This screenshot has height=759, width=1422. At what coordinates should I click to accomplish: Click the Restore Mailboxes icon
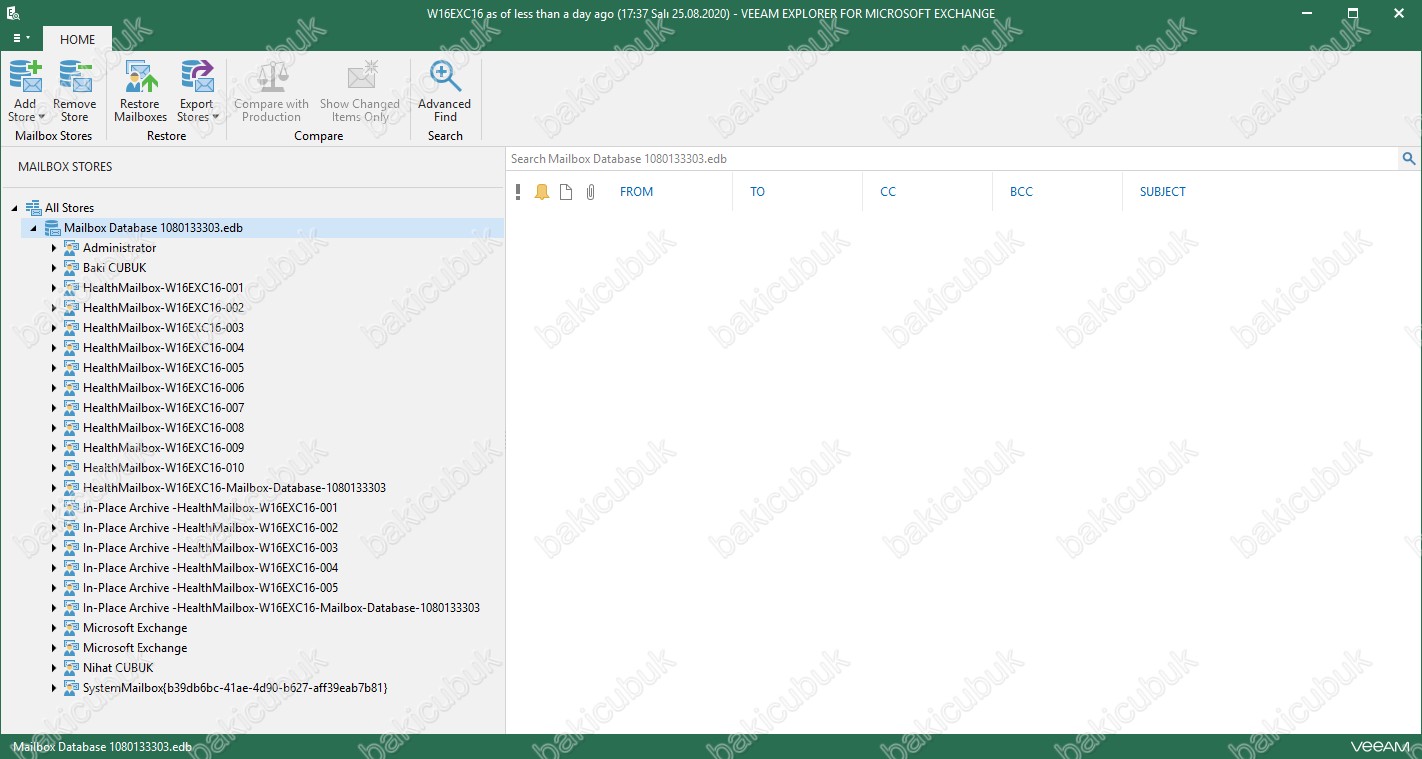(140, 77)
